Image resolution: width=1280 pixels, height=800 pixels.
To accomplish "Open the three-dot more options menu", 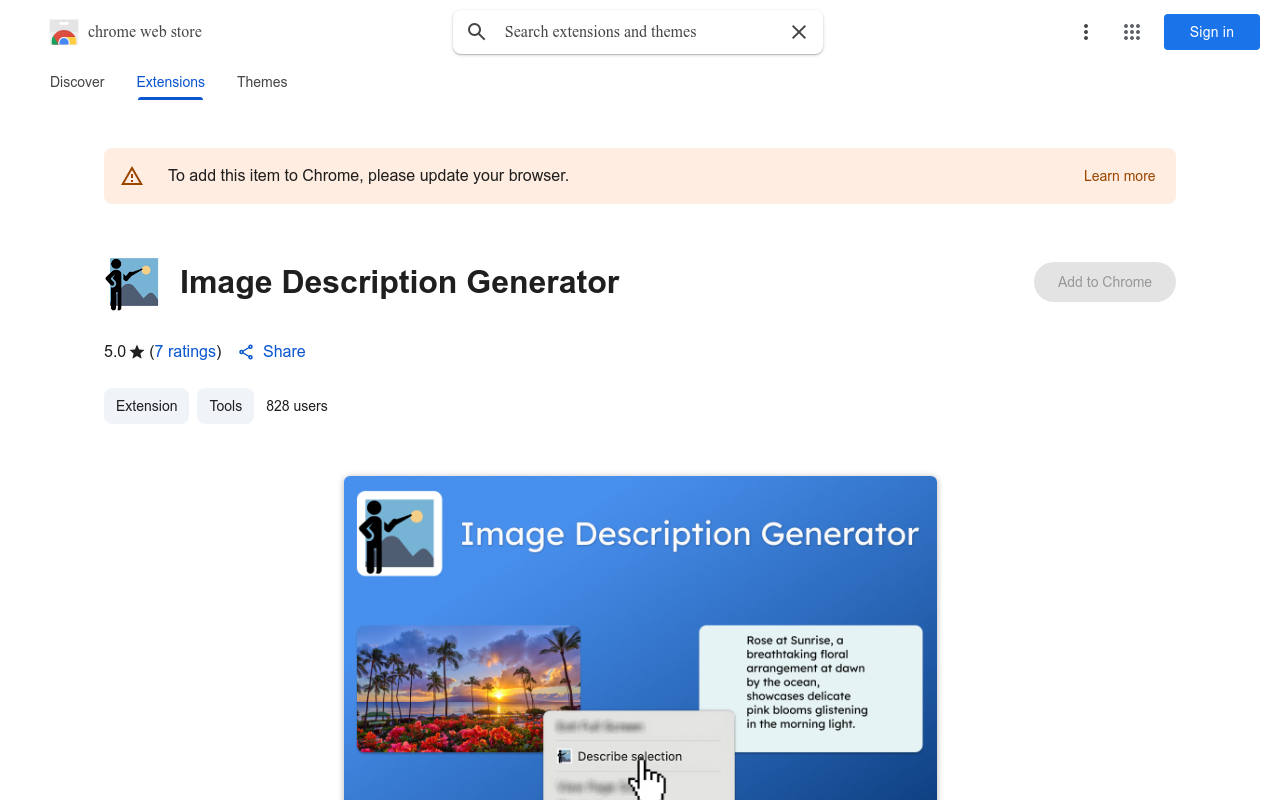I will (1086, 32).
